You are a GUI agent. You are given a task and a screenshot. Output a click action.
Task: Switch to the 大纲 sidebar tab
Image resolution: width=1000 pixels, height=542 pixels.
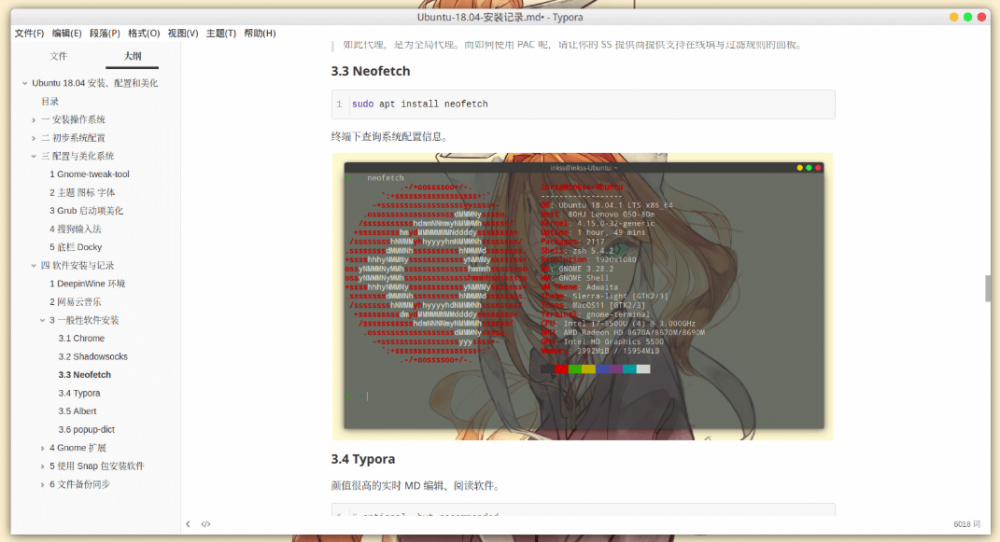point(132,56)
